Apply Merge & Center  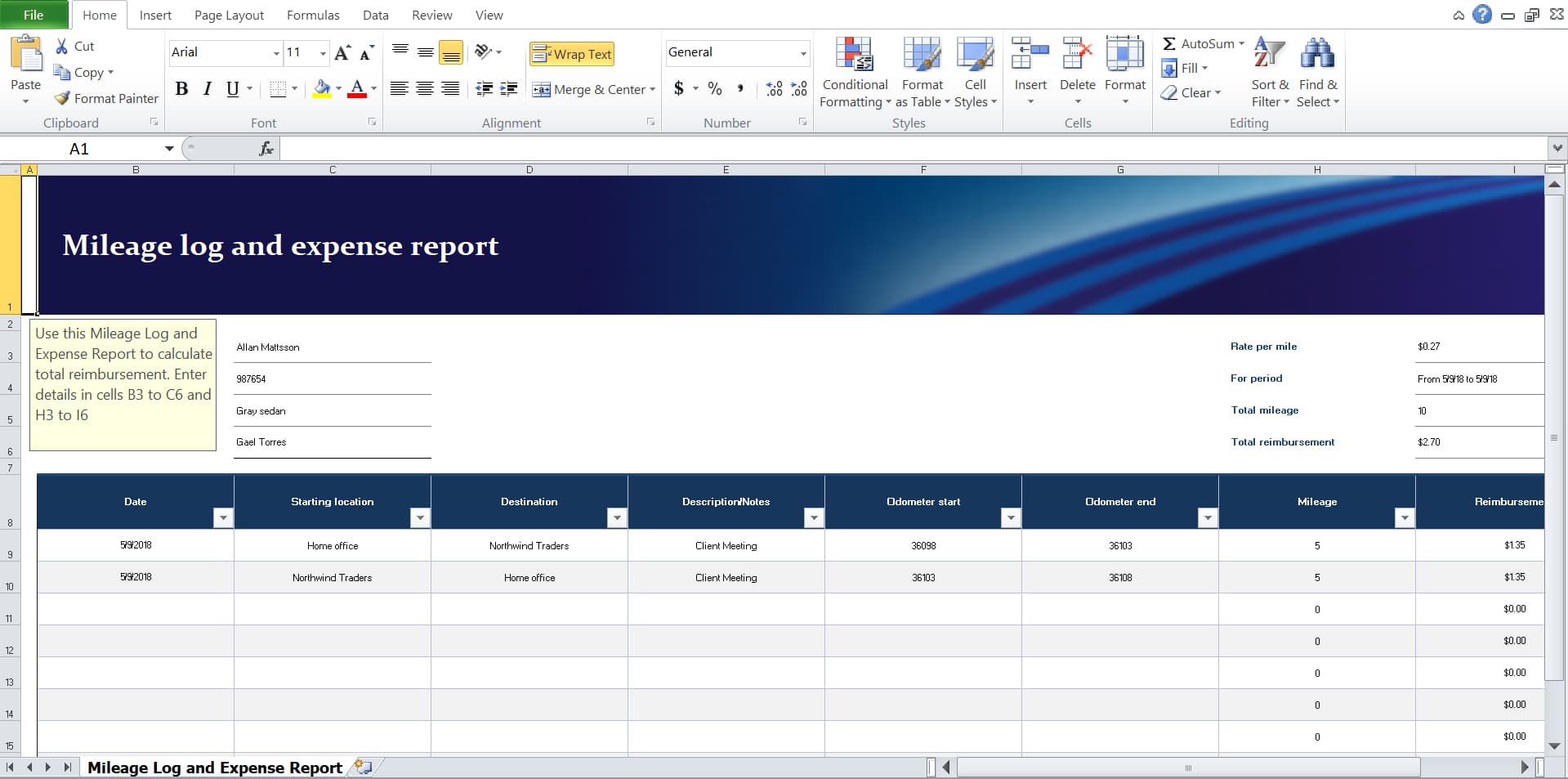click(x=594, y=89)
